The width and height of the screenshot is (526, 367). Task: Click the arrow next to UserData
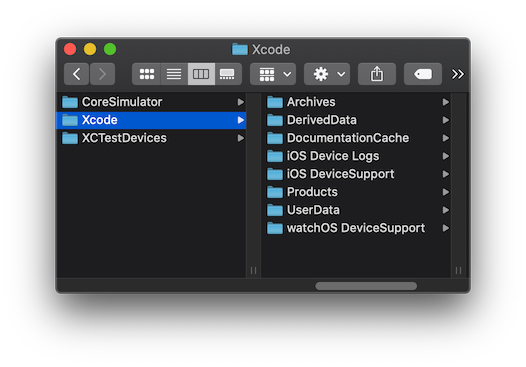445,210
